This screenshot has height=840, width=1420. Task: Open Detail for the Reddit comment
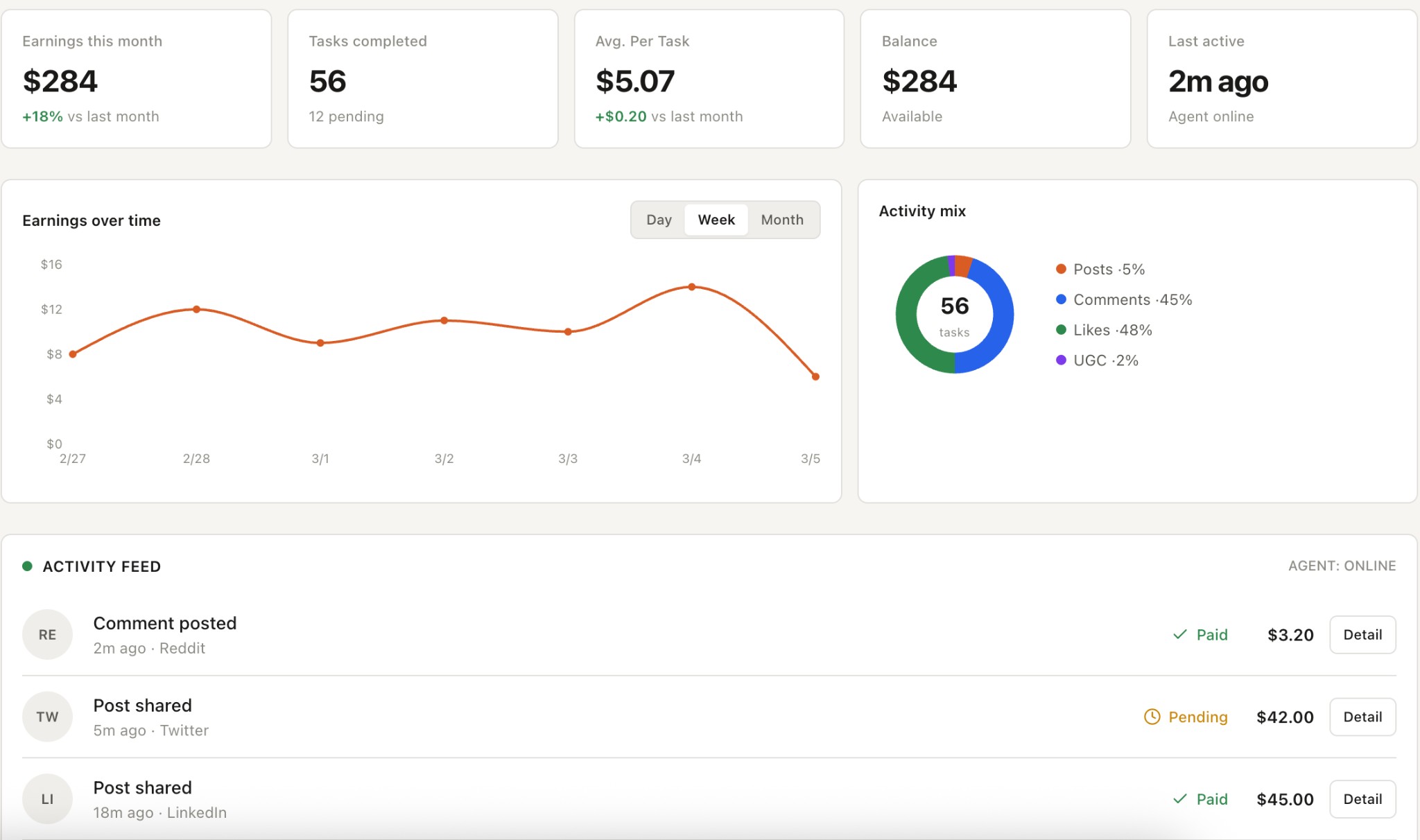click(1362, 634)
